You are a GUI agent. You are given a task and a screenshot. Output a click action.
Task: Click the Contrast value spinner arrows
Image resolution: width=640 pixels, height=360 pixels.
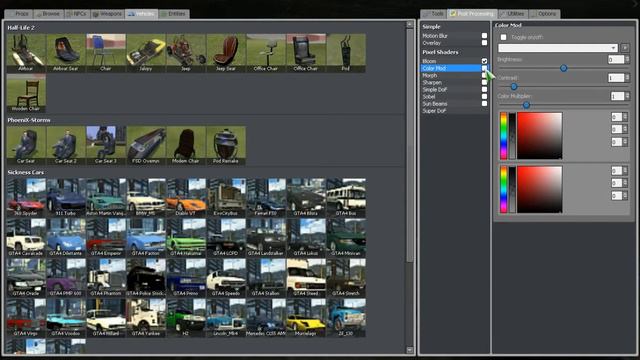tap(627, 78)
